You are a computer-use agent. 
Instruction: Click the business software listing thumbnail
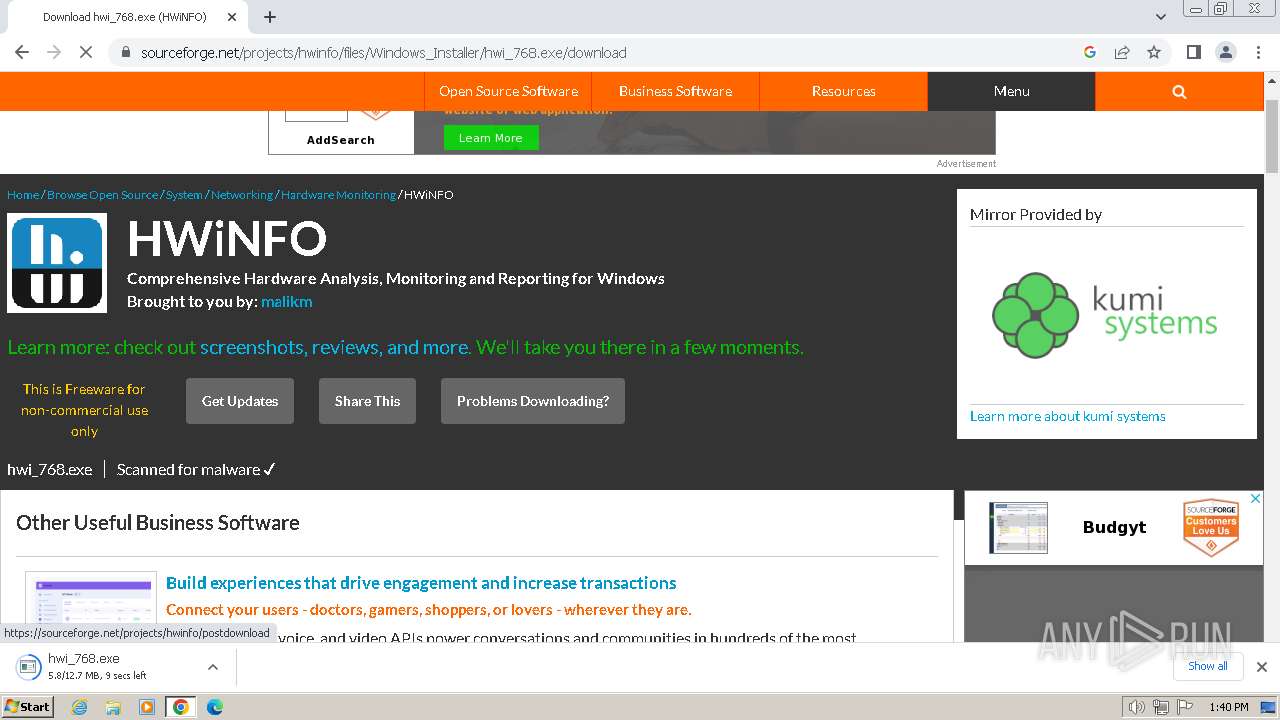(x=91, y=607)
